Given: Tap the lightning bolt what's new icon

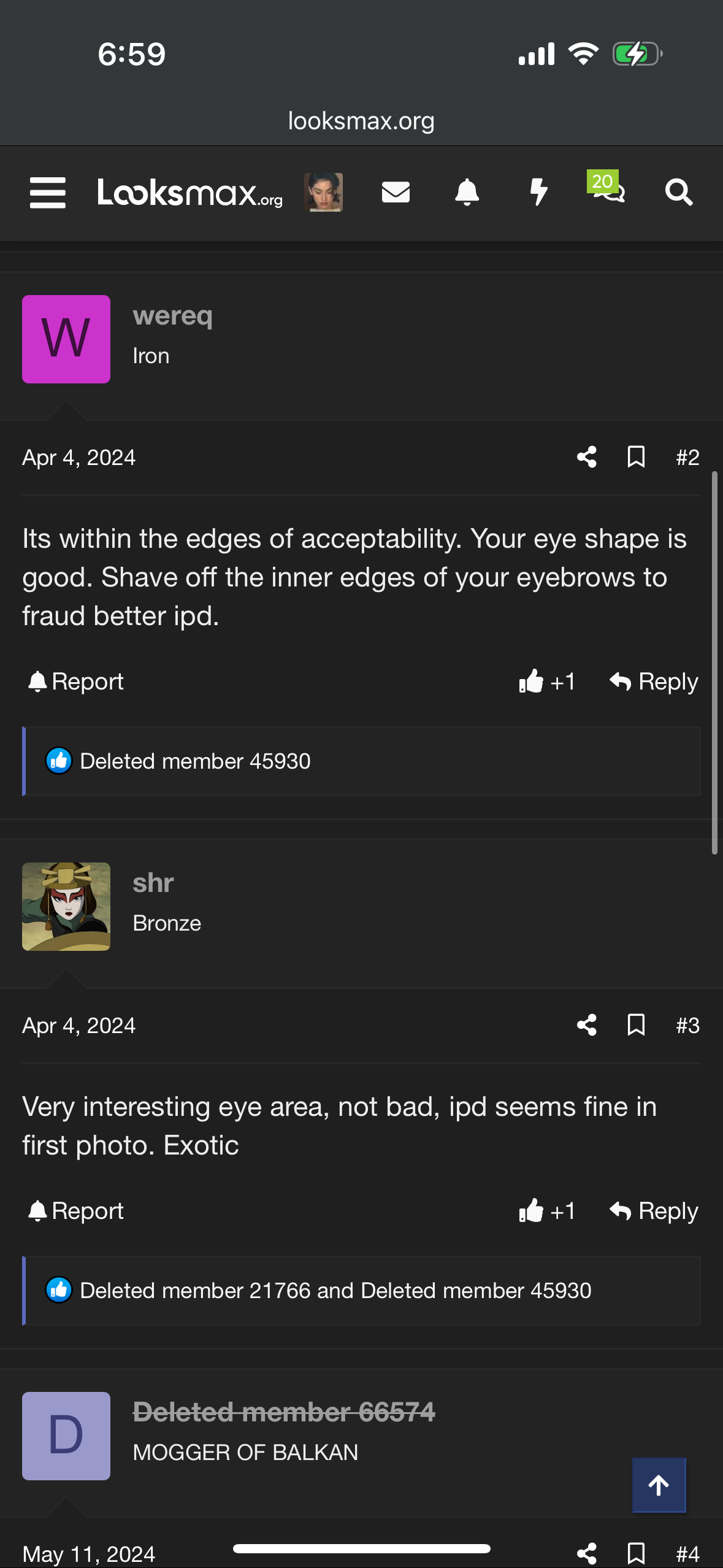Looking at the screenshot, I should click(538, 193).
